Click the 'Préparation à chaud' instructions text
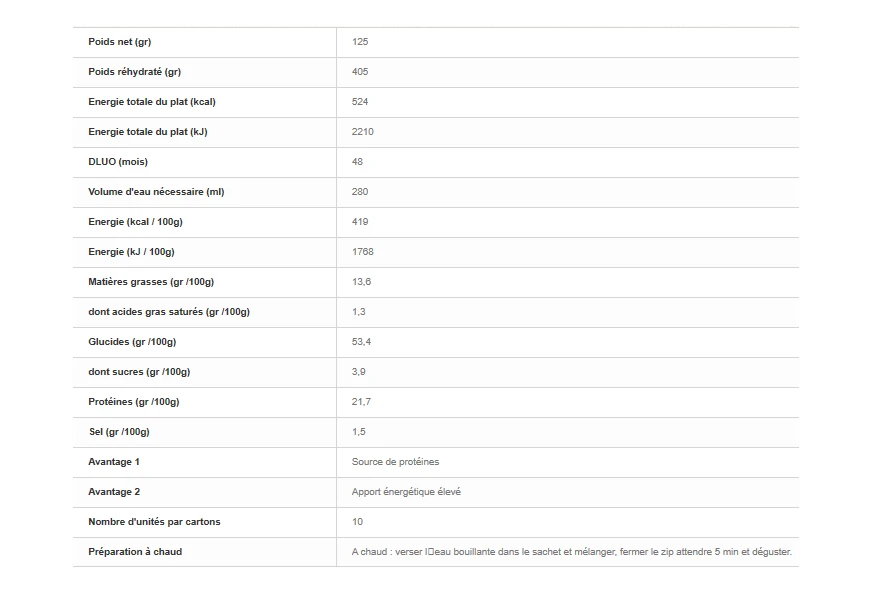 (x=571, y=552)
